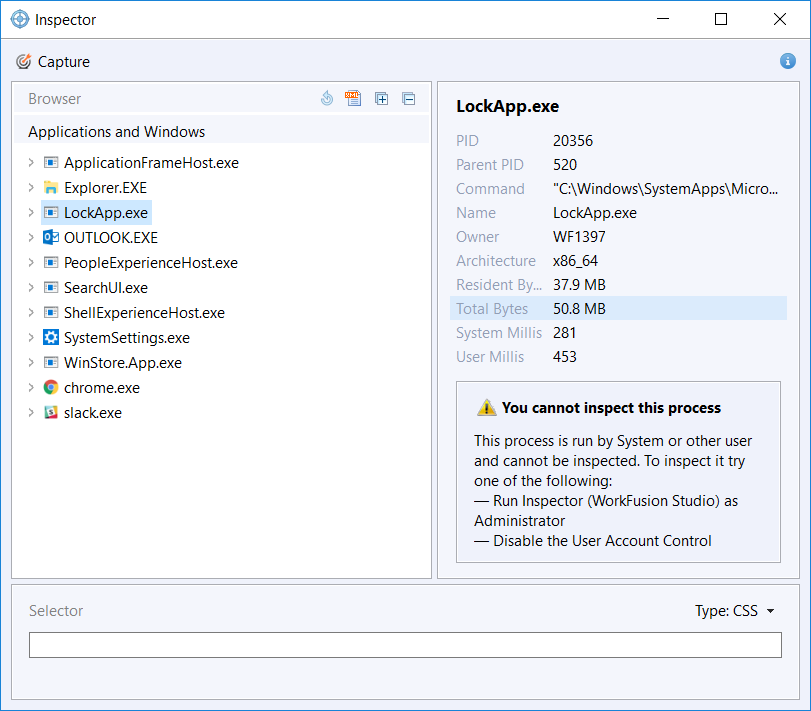Click the XML export icon in Browser toolbar
Screen dimensions: 811x711
[x=353, y=98]
